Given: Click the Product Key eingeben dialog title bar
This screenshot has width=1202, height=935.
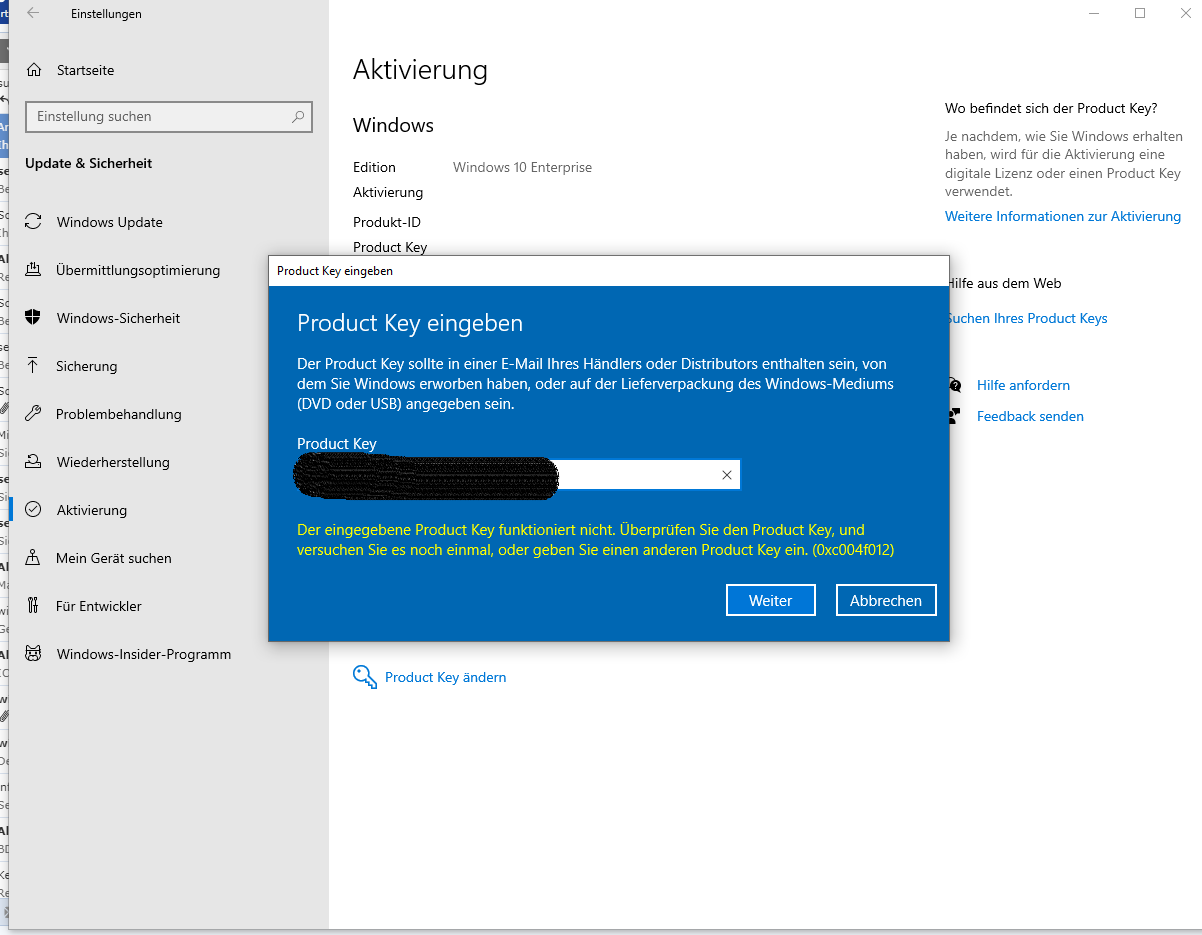Looking at the screenshot, I should [608, 271].
